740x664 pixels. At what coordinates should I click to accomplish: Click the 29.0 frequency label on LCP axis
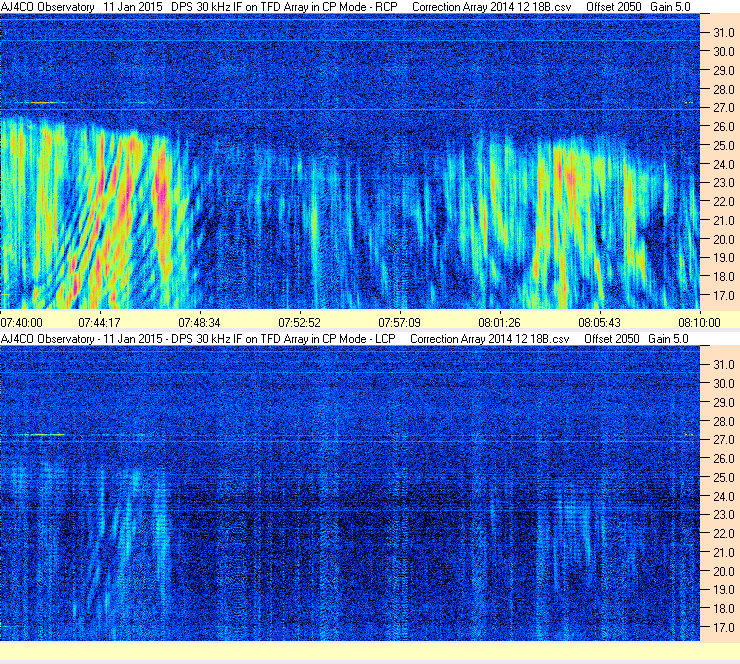click(723, 403)
